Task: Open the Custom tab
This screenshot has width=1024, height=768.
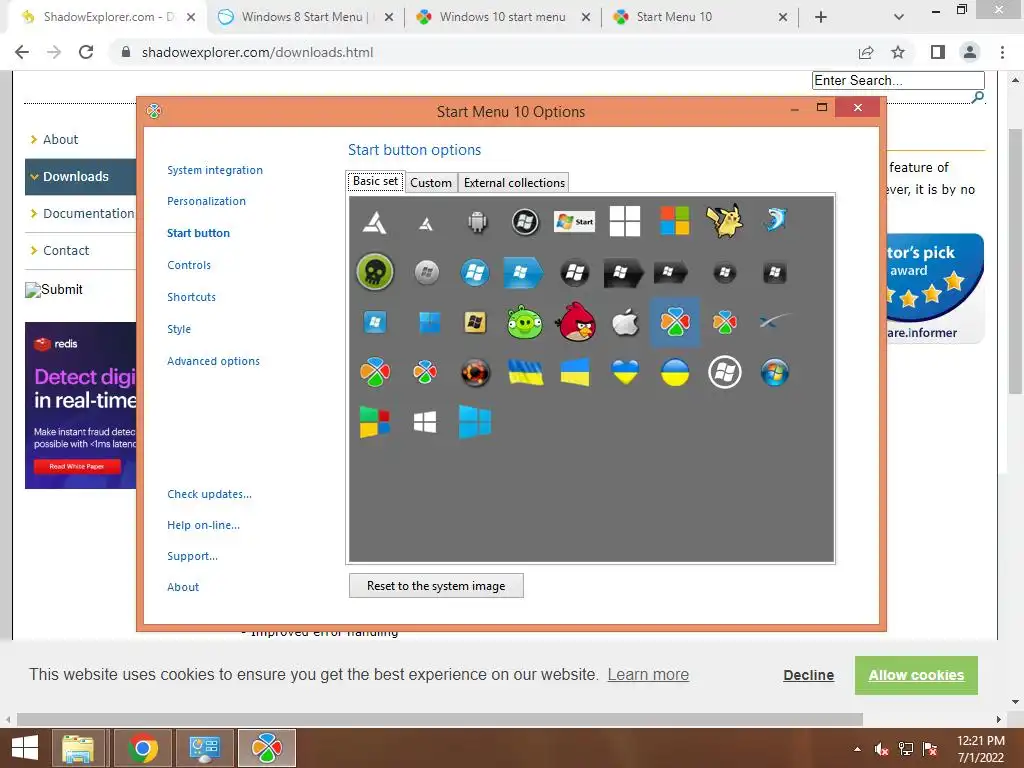Action: pyautogui.click(x=431, y=183)
